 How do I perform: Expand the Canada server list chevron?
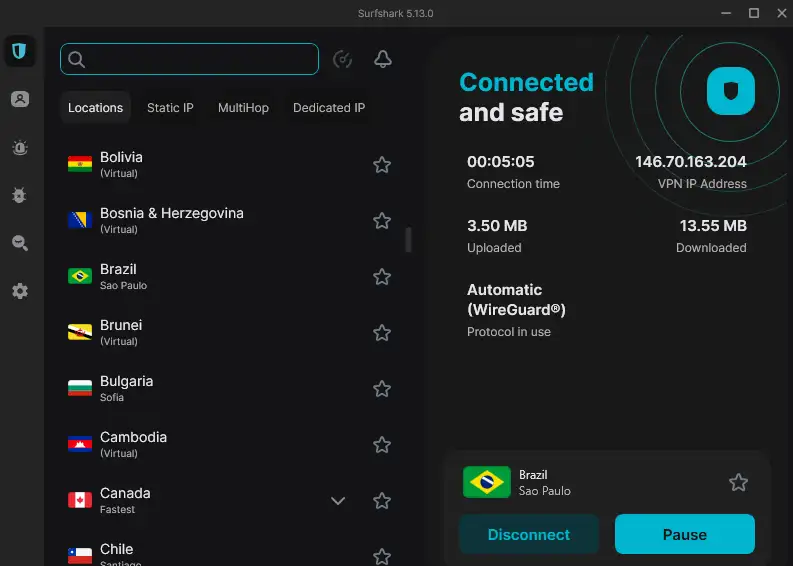pos(338,501)
